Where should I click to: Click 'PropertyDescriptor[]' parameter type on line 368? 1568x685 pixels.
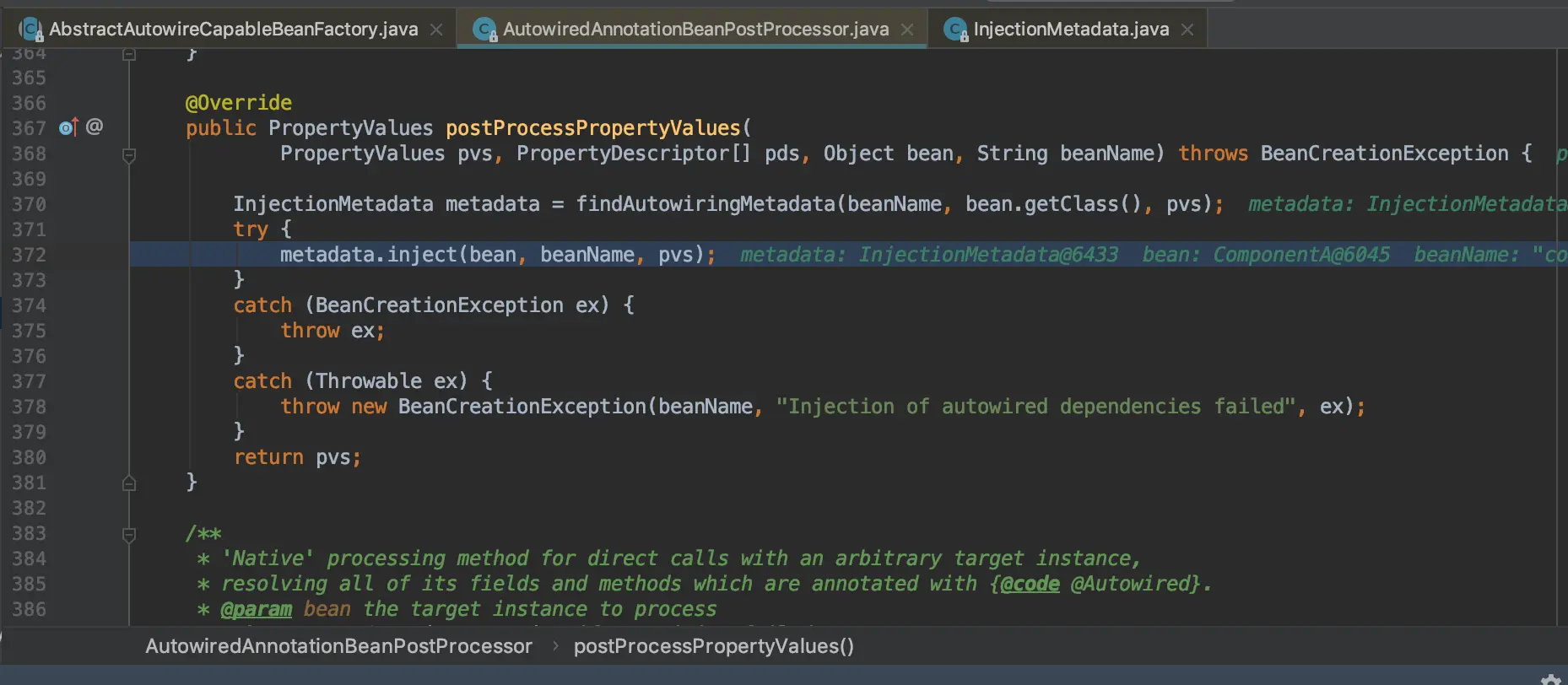pyautogui.click(x=634, y=154)
